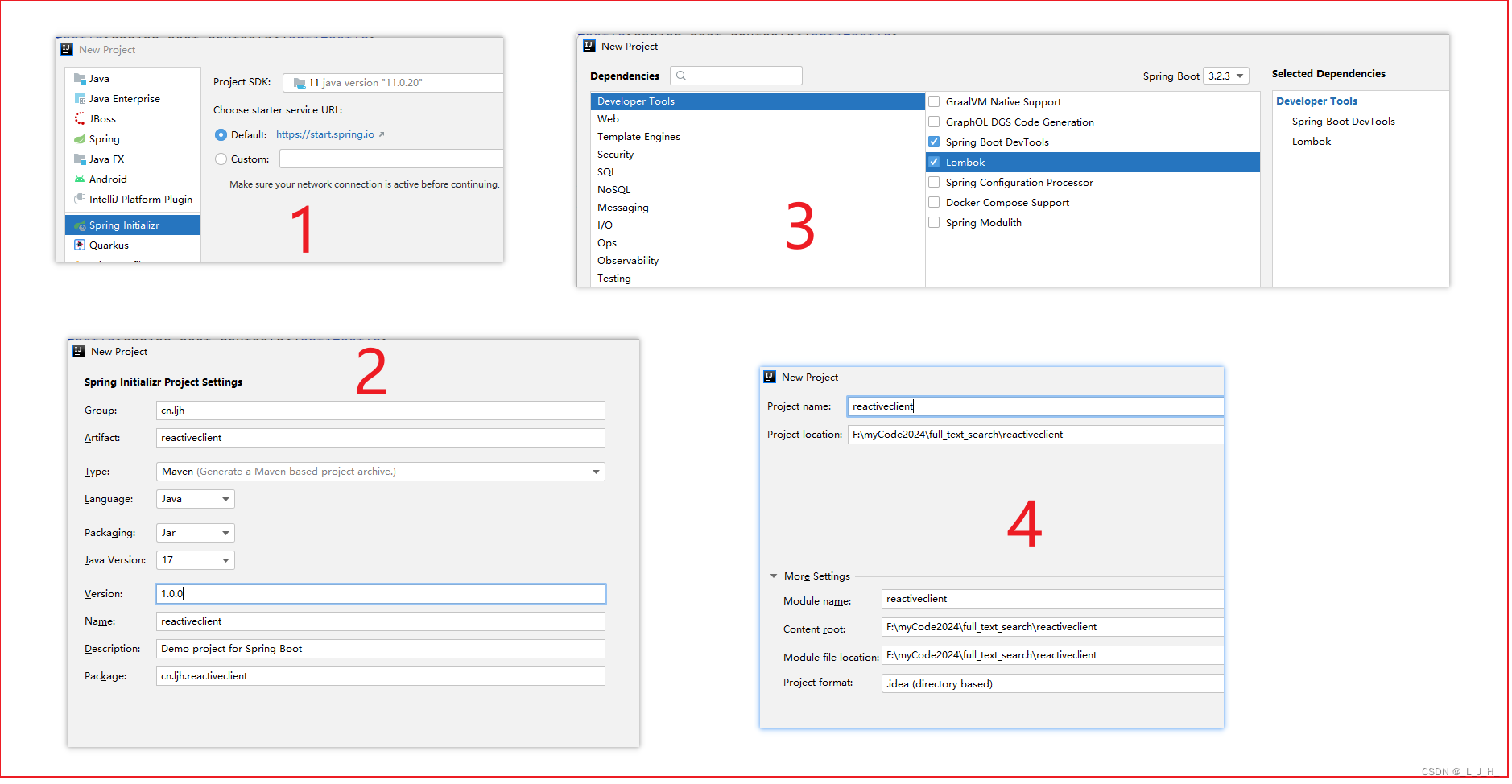This screenshot has height=784, width=1512.
Task: Select the Ops category
Action: [758, 243]
